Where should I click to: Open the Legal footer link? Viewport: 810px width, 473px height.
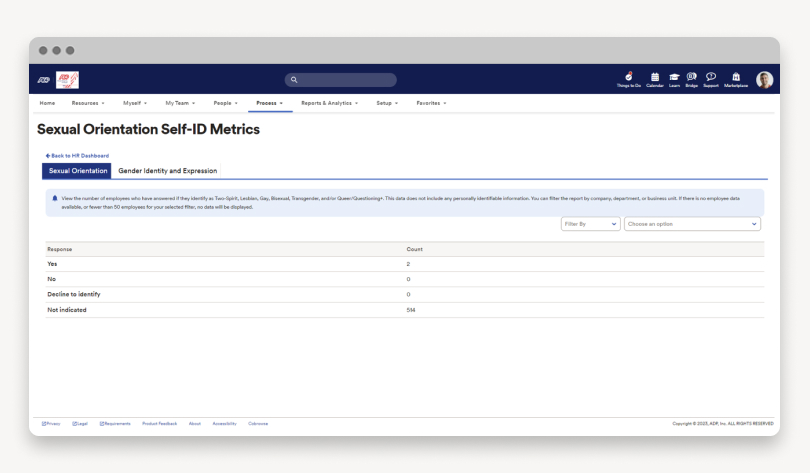tap(80, 423)
